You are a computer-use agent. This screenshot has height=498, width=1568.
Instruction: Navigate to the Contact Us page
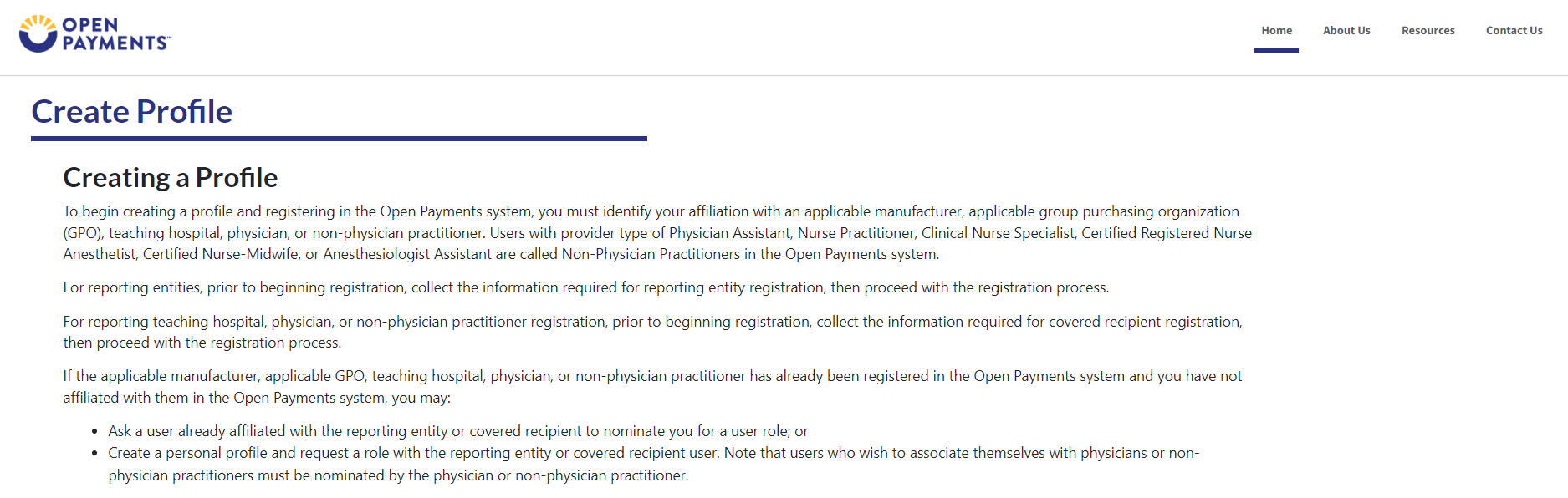1514,31
